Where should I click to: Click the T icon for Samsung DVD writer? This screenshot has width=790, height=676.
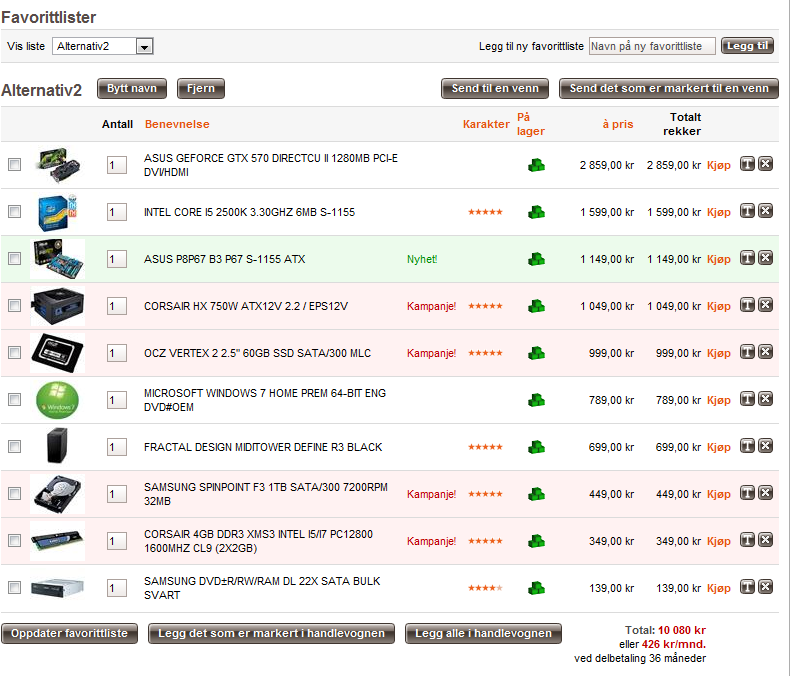747,587
